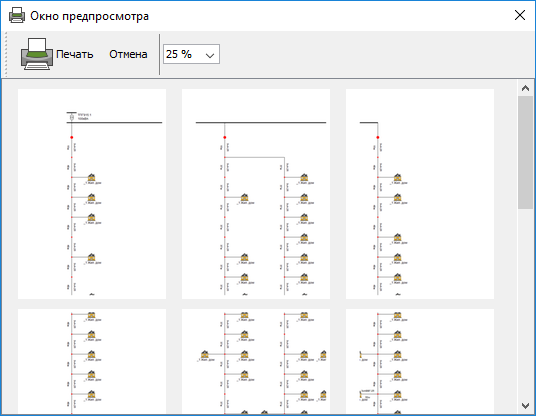Image resolution: width=536 pixels, height=416 pixels.
Task: Select the last page thumbnail in the bottom row
Action: pyautogui.click(x=420, y=361)
